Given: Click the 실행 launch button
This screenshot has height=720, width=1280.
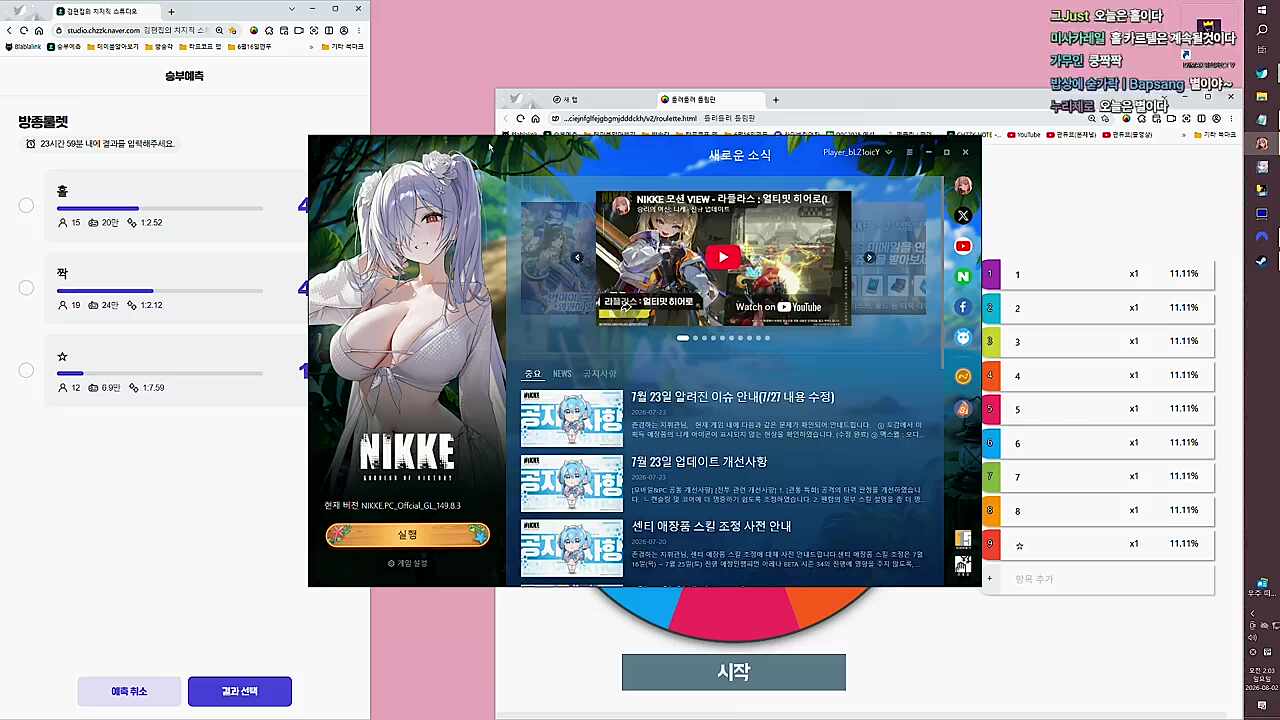Looking at the screenshot, I should click(408, 535).
